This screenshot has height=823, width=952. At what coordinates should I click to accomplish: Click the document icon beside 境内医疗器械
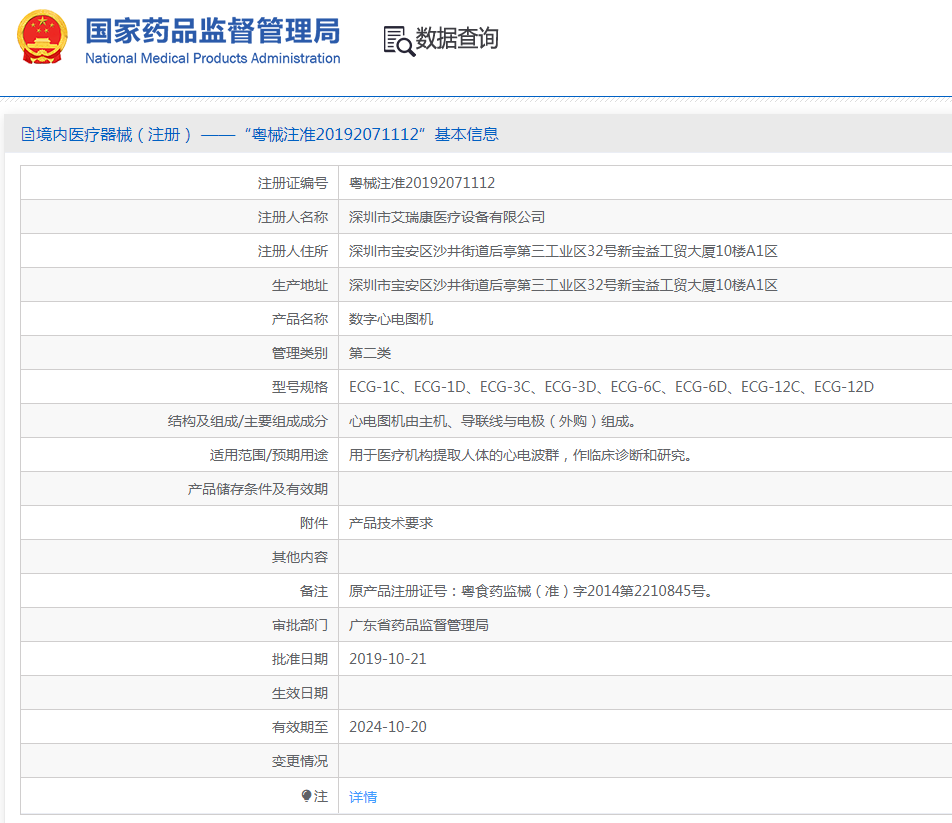pyautogui.click(x=27, y=134)
